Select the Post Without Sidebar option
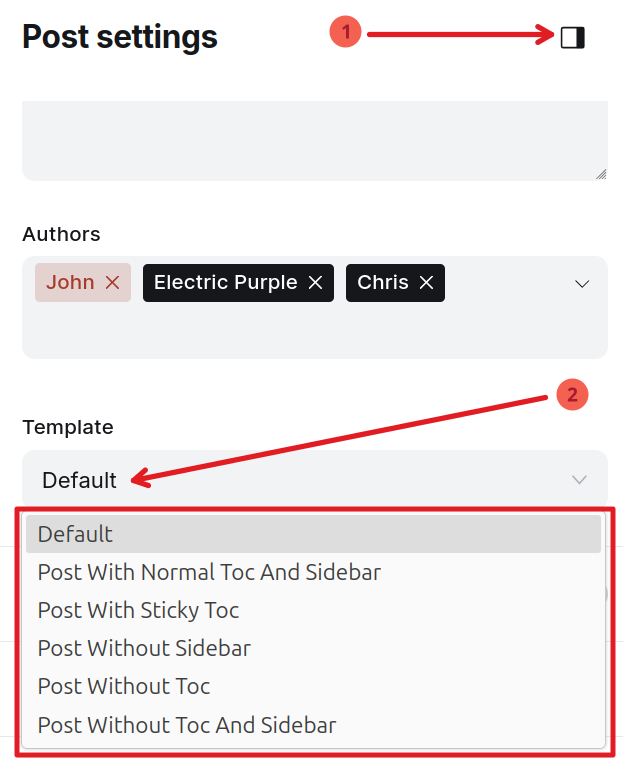The width and height of the screenshot is (623, 765). pos(144,648)
